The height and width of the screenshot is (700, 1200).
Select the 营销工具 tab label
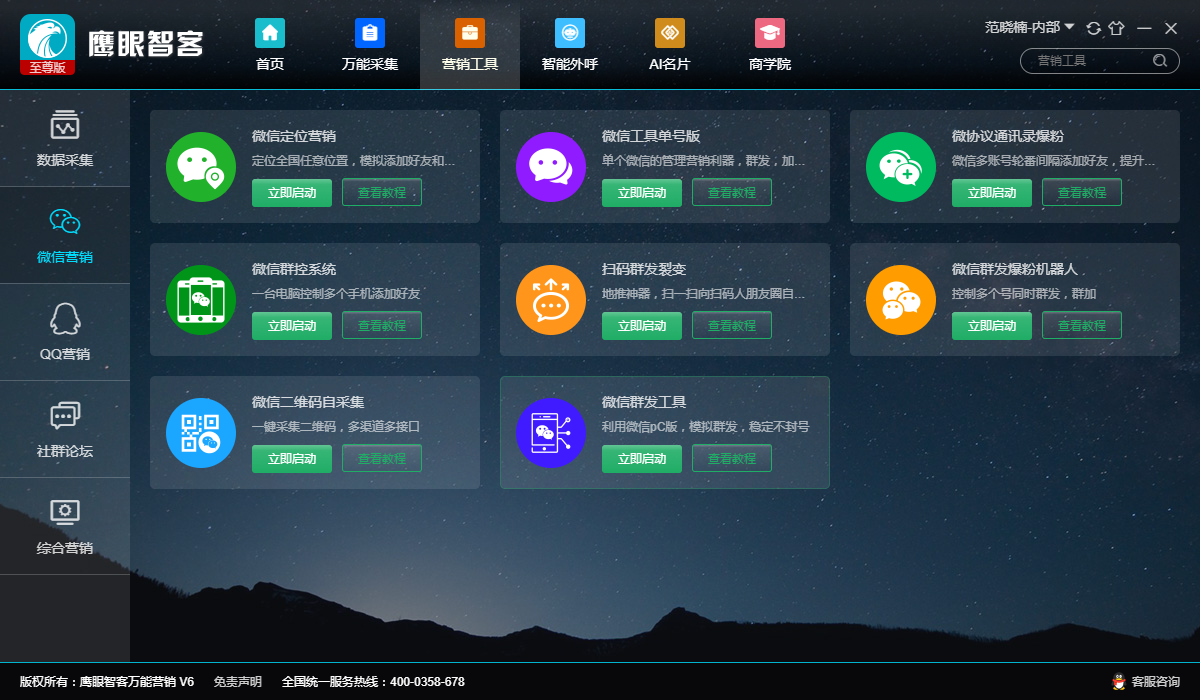click(470, 64)
